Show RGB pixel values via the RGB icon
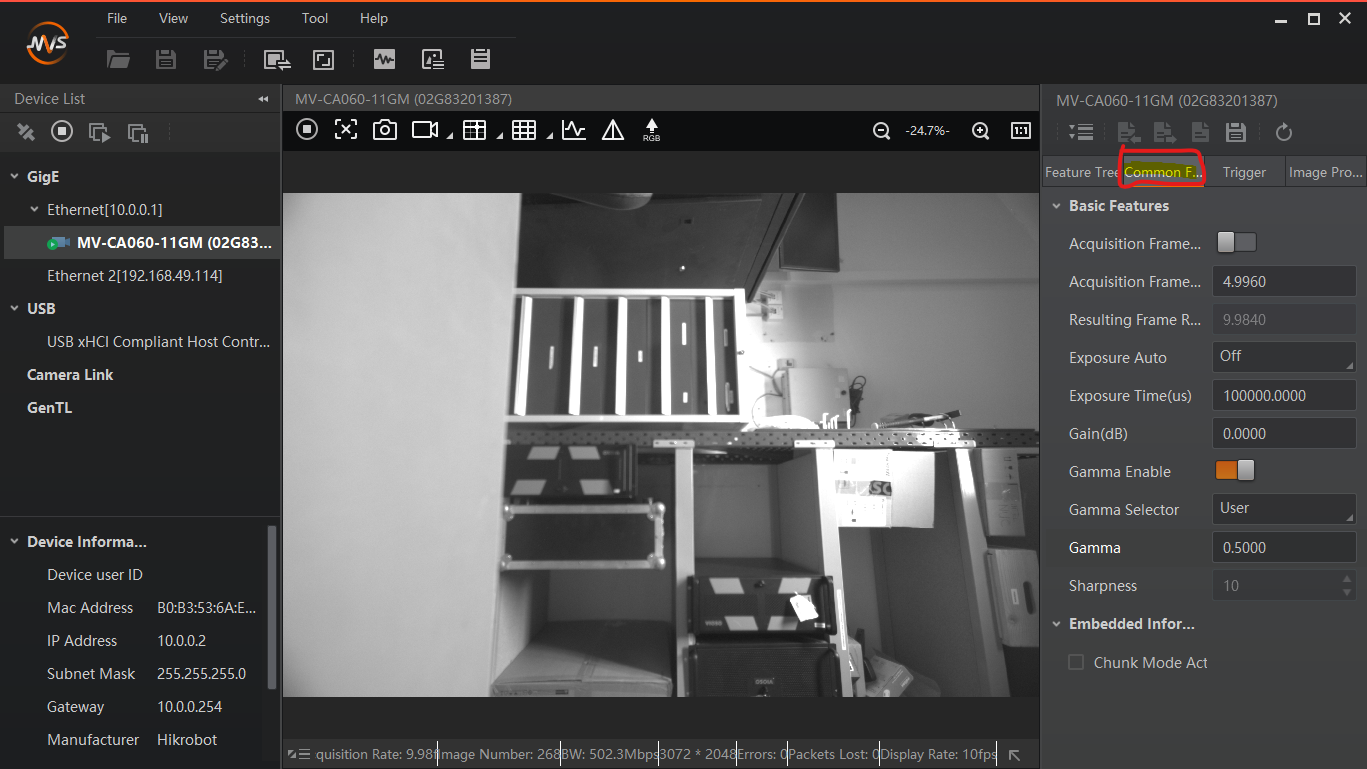 click(651, 130)
